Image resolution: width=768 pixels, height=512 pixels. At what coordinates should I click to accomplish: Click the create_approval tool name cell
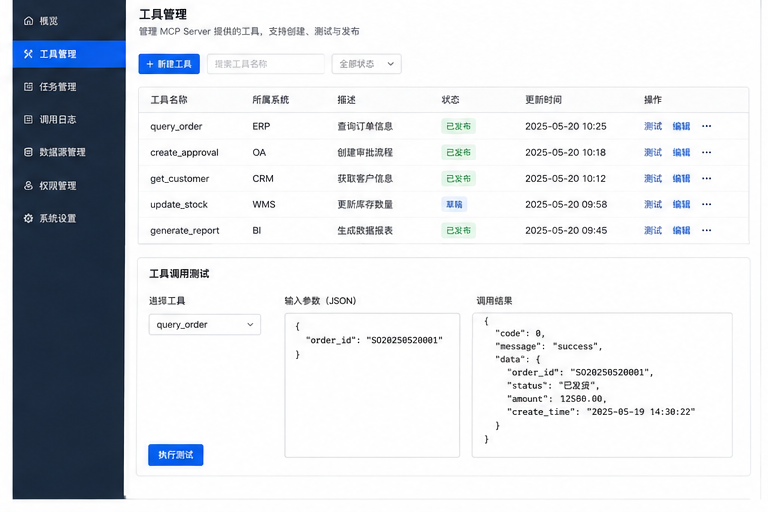point(184,152)
